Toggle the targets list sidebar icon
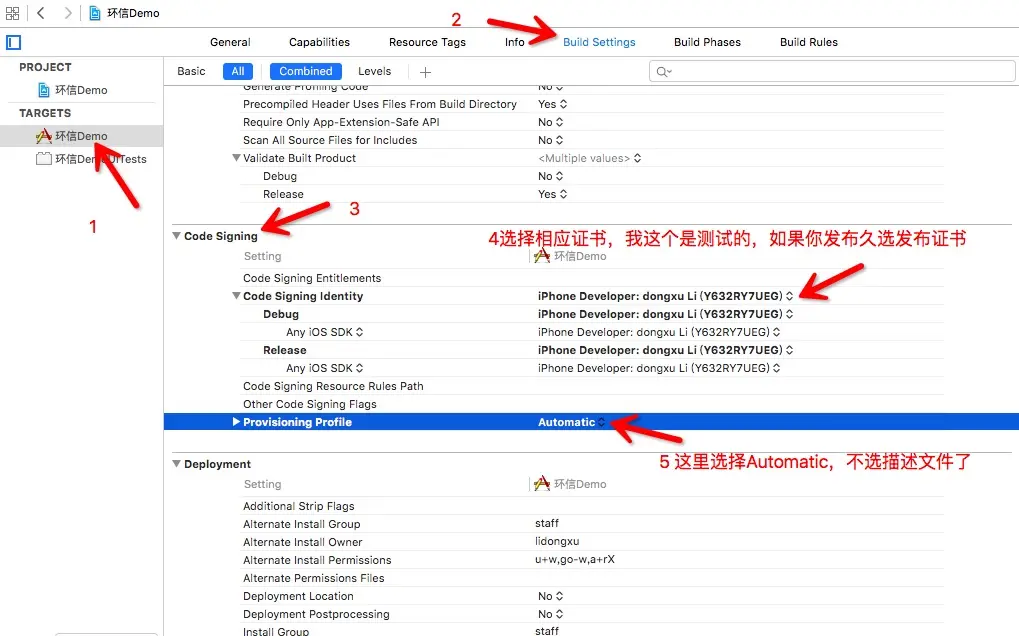This screenshot has width=1019, height=636. point(14,42)
